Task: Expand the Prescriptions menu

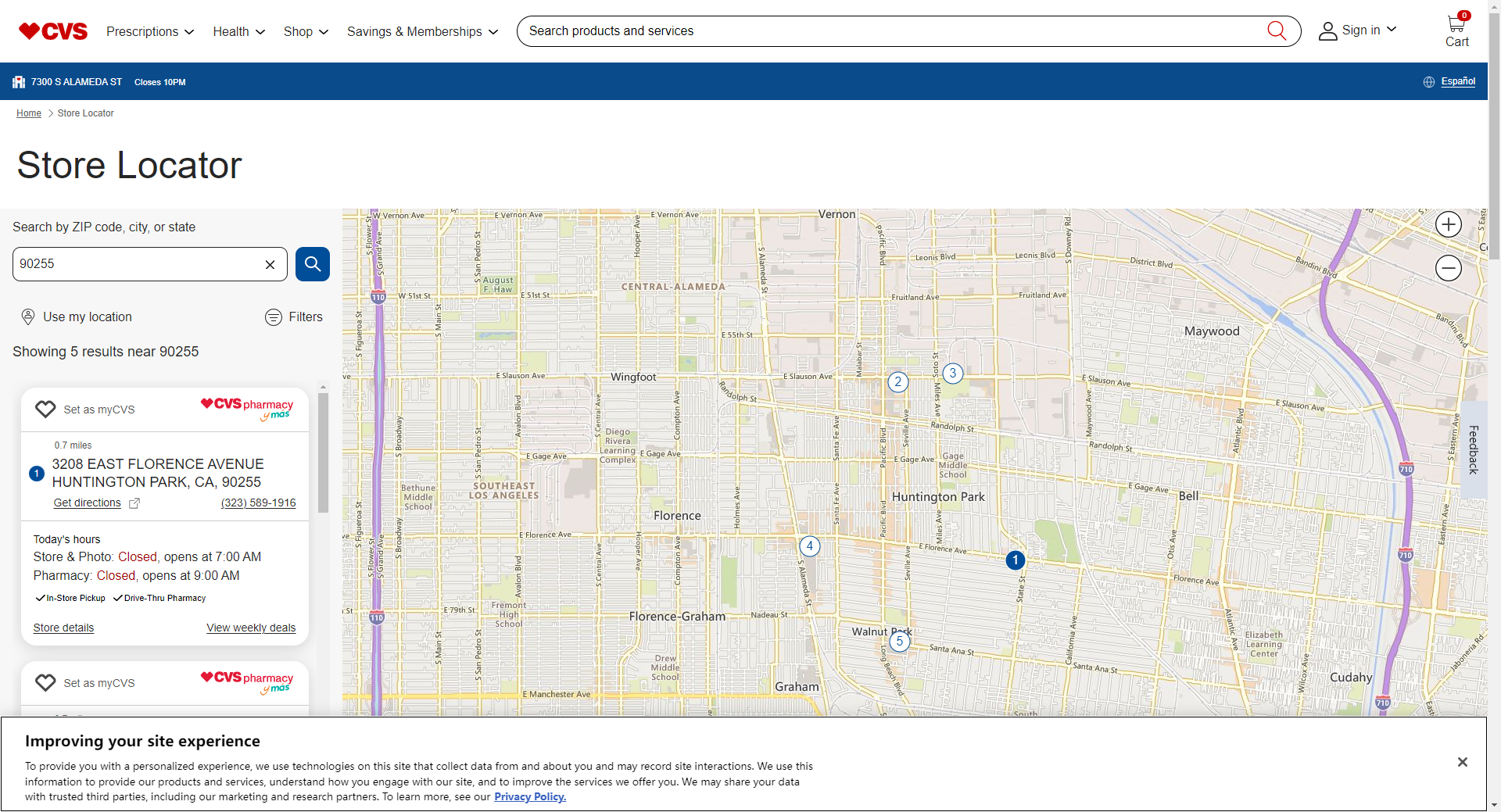Action: (150, 31)
